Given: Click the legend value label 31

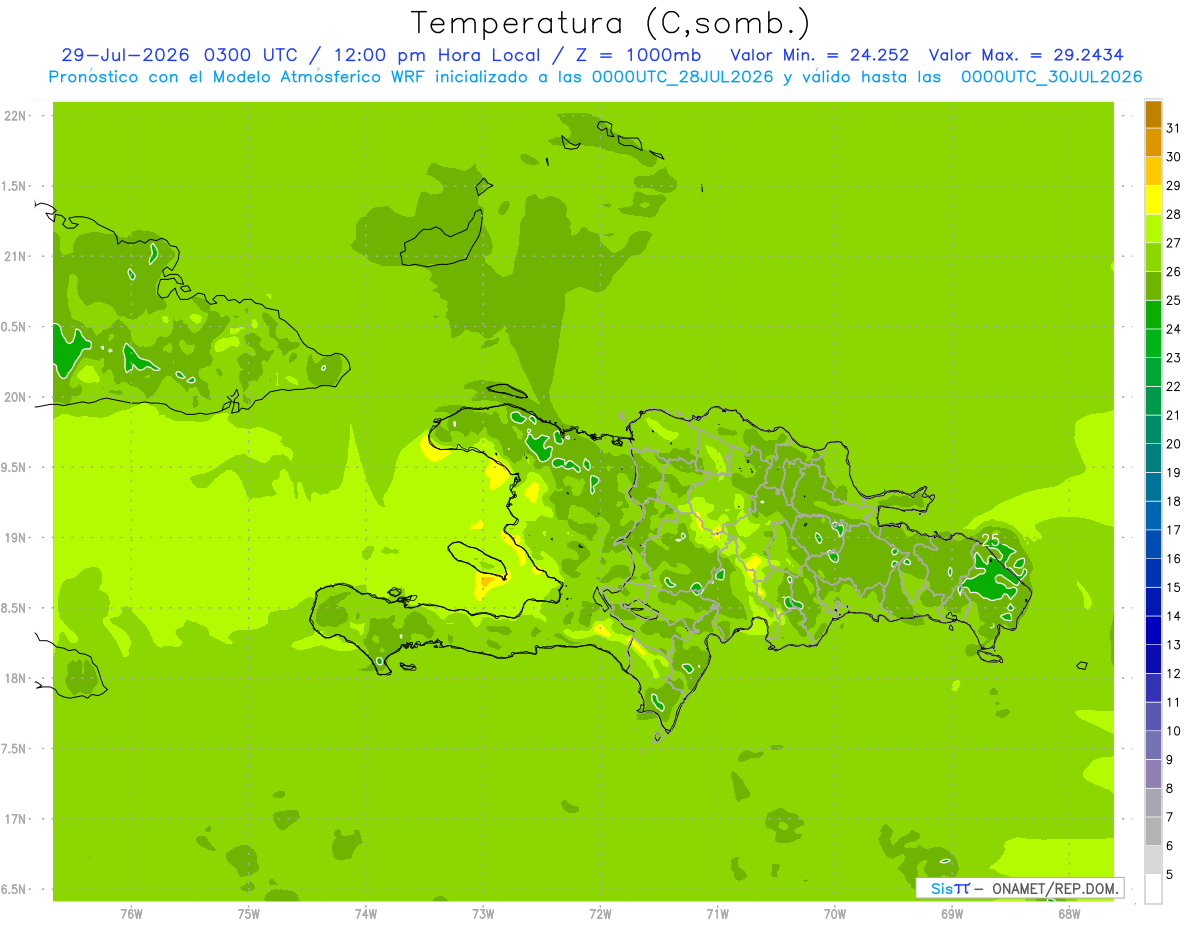Looking at the screenshot, I should tap(1173, 128).
